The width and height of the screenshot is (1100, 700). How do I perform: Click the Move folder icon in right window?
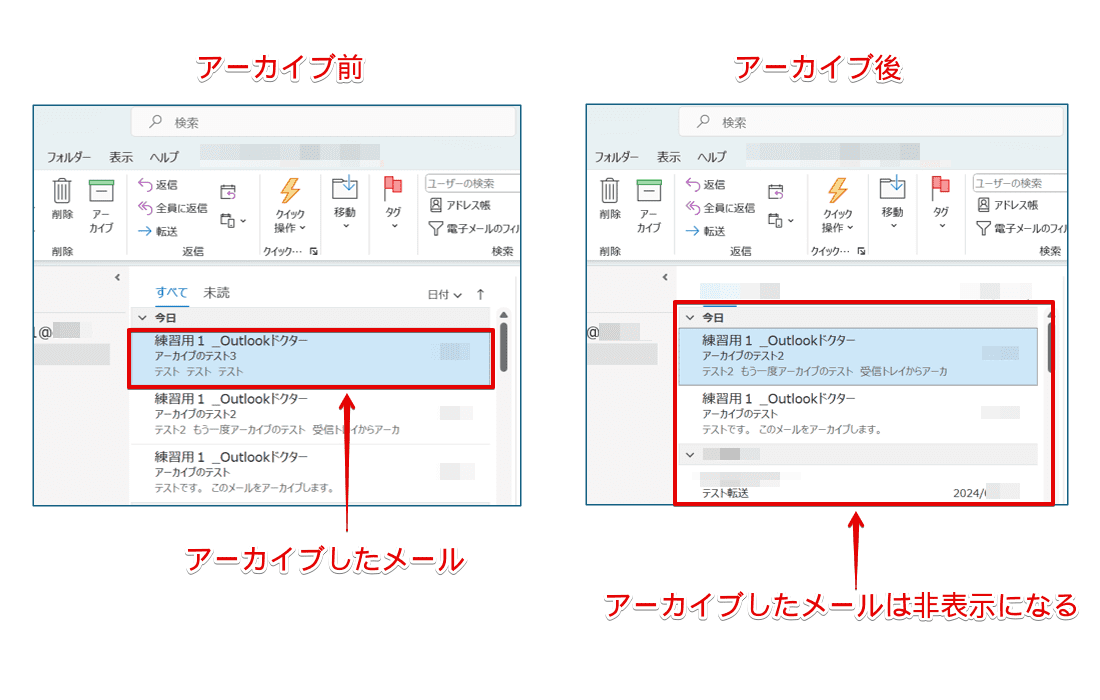892,187
